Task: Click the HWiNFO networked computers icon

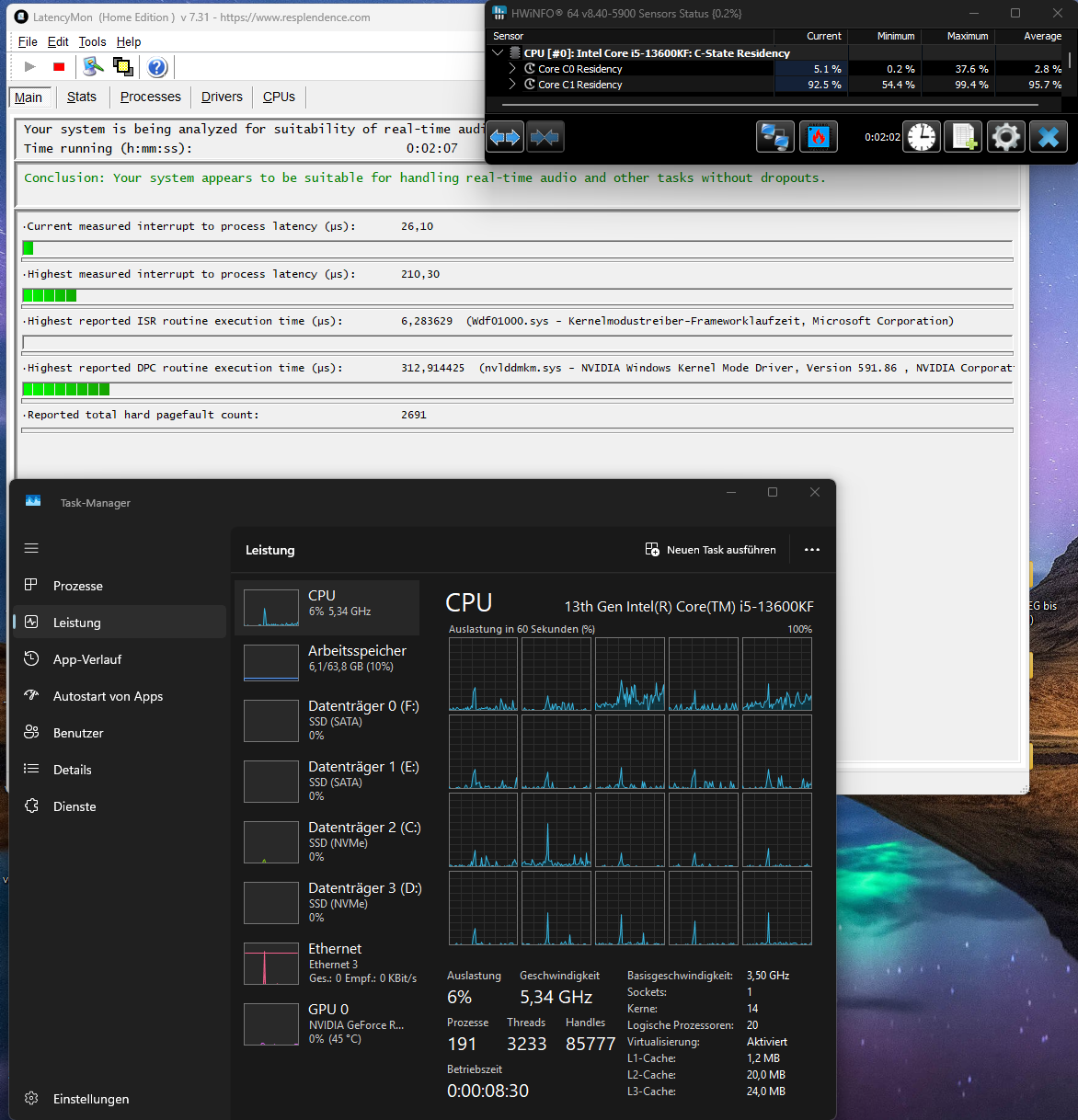Action: (774, 137)
